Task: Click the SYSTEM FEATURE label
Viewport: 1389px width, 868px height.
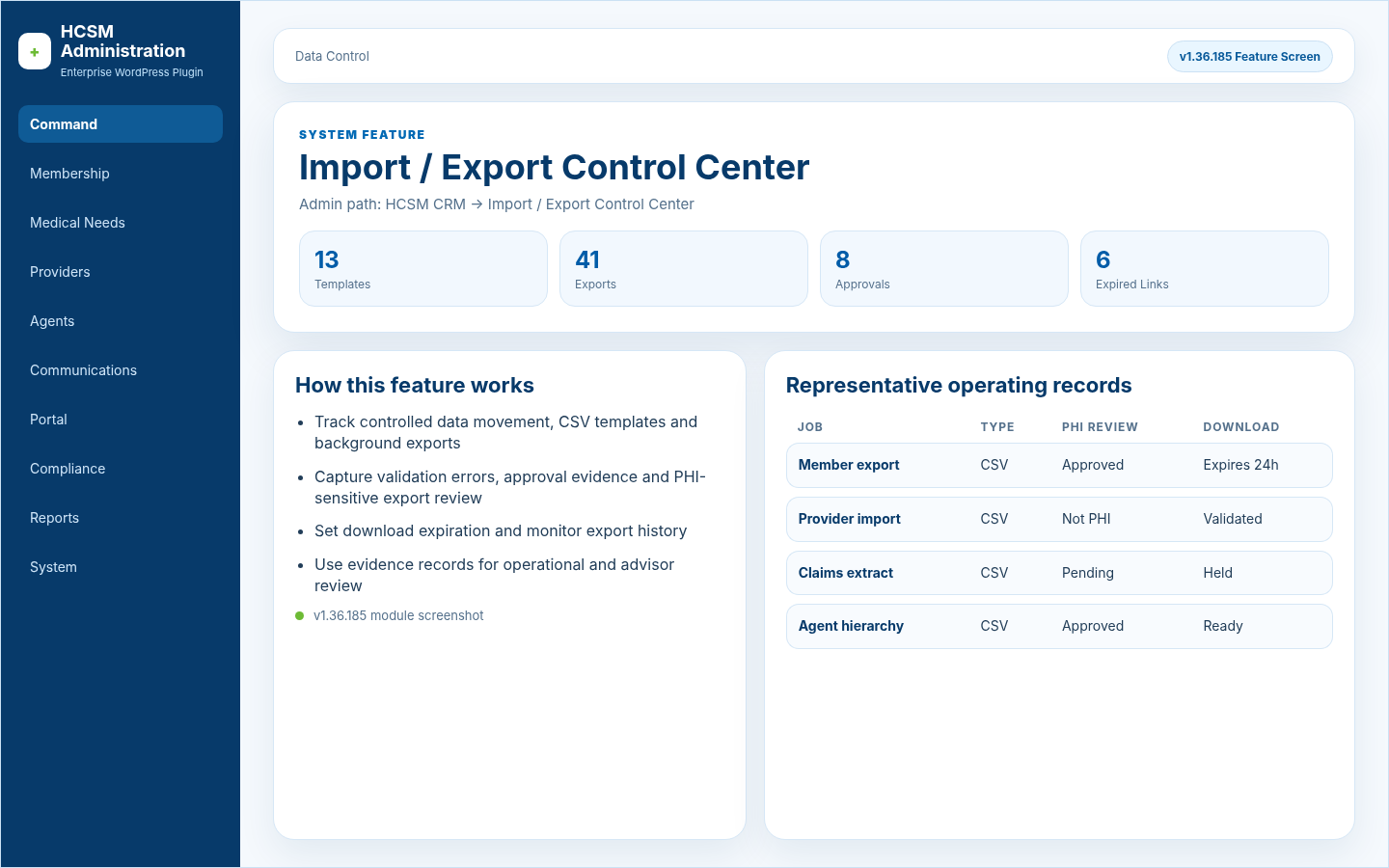Action: point(362,135)
